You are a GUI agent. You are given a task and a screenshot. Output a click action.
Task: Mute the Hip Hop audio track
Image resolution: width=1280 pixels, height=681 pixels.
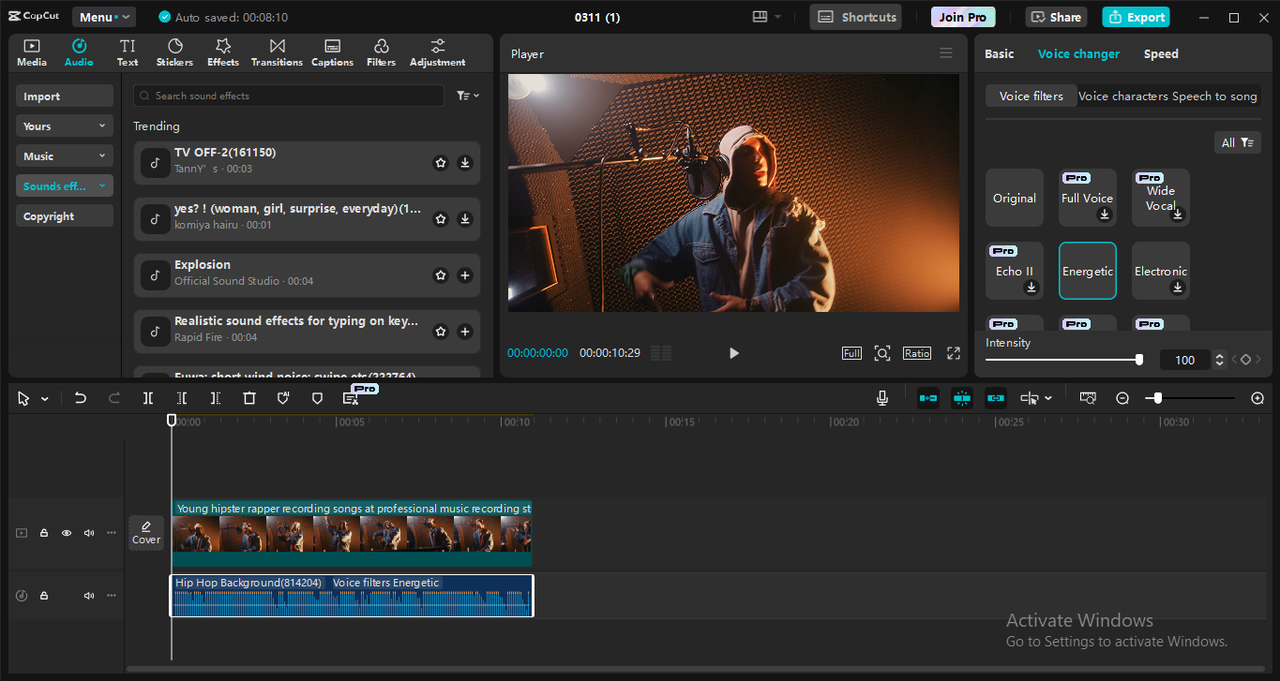pos(89,596)
